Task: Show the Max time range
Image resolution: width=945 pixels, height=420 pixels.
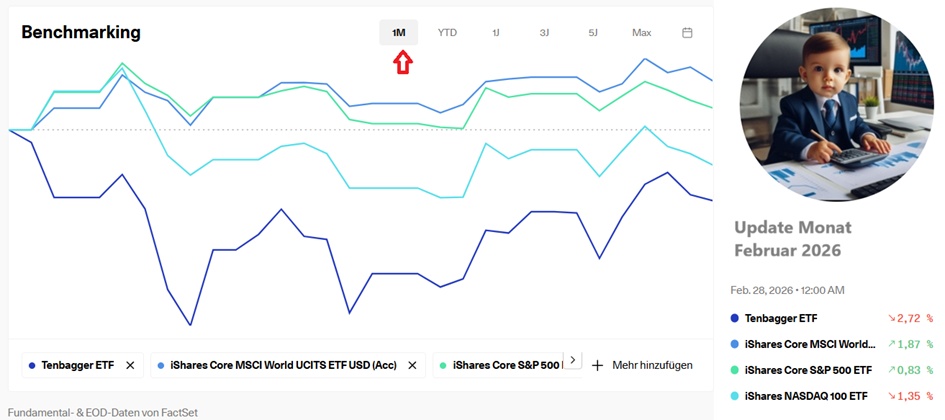Action: 641,33
